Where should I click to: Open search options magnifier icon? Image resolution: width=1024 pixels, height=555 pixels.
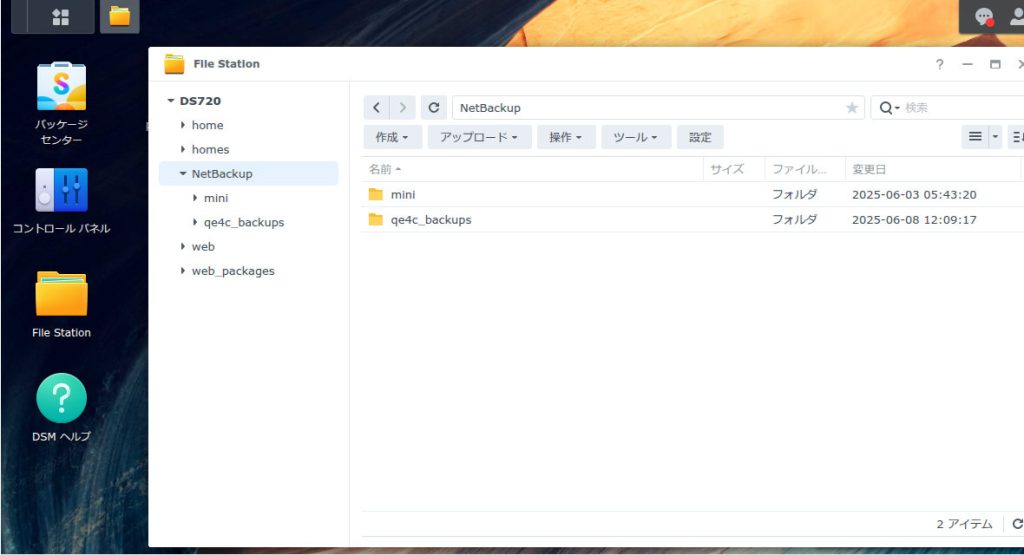(889, 108)
